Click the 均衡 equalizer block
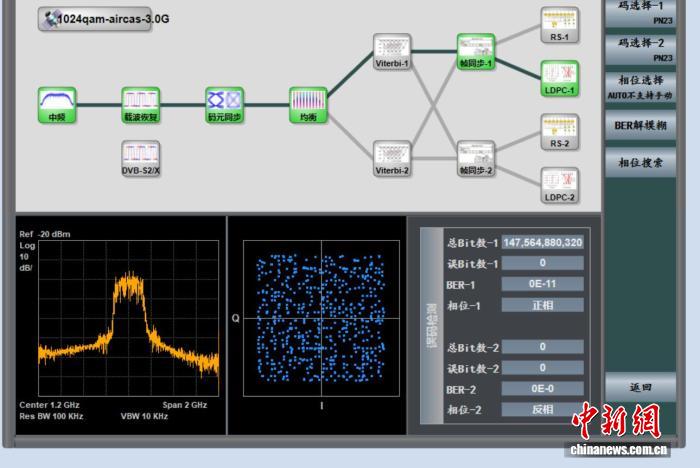The height and width of the screenshot is (468, 700). coord(309,100)
